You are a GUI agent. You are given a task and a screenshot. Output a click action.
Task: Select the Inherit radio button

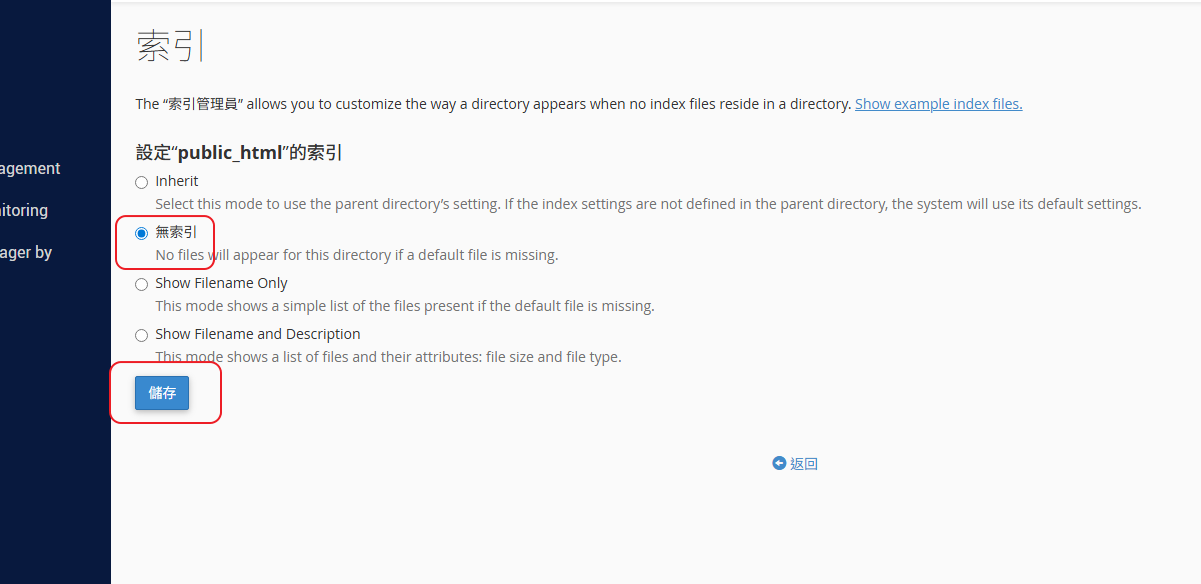coord(141,182)
